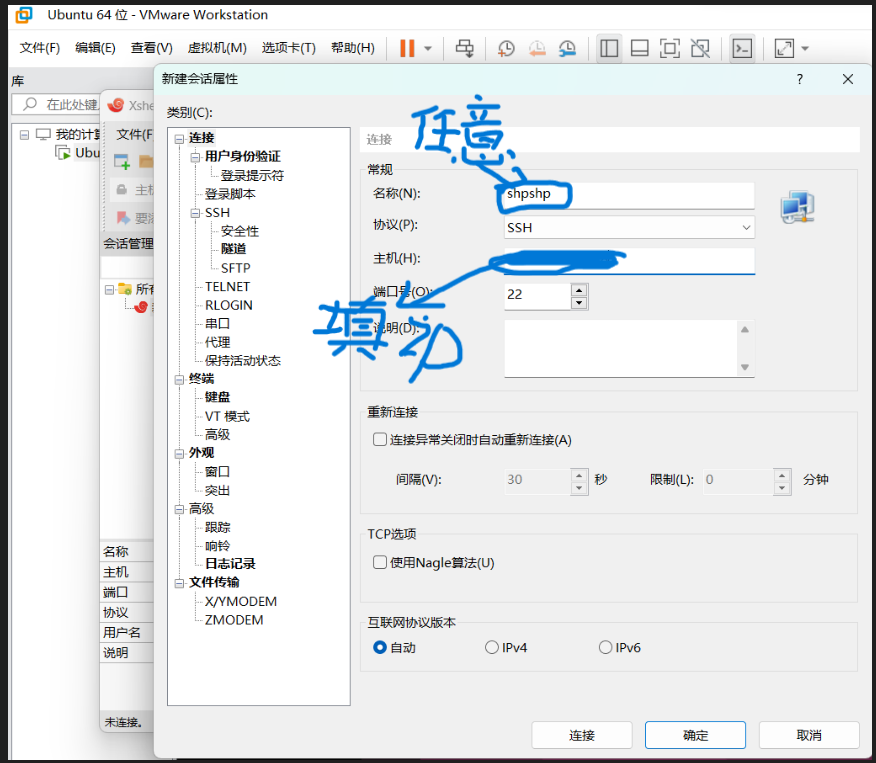Image resolution: width=876 pixels, height=763 pixels.
Task: Collapse the 用户身份验证 tree node
Action: point(195,157)
